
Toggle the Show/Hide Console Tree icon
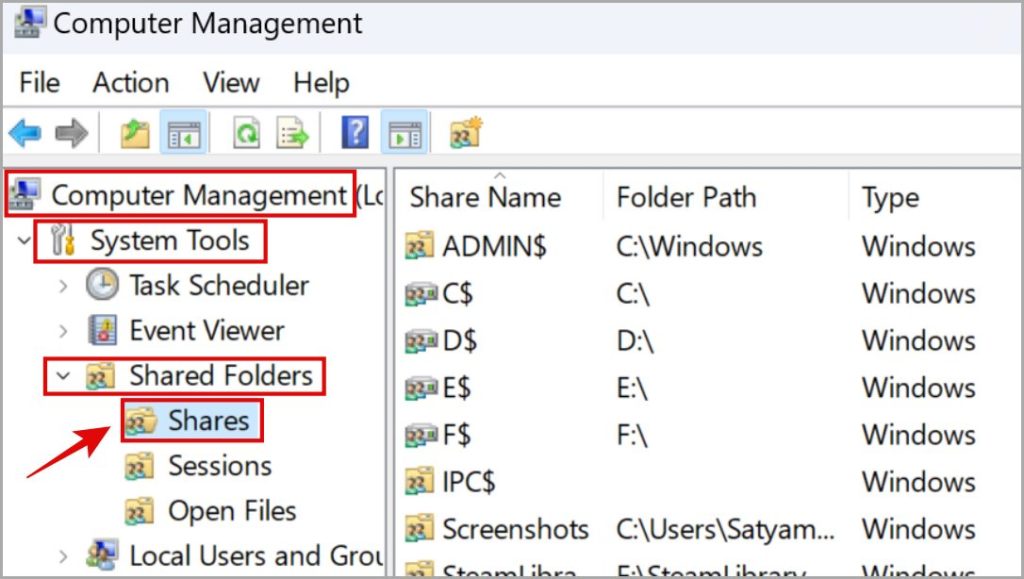(x=185, y=131)
